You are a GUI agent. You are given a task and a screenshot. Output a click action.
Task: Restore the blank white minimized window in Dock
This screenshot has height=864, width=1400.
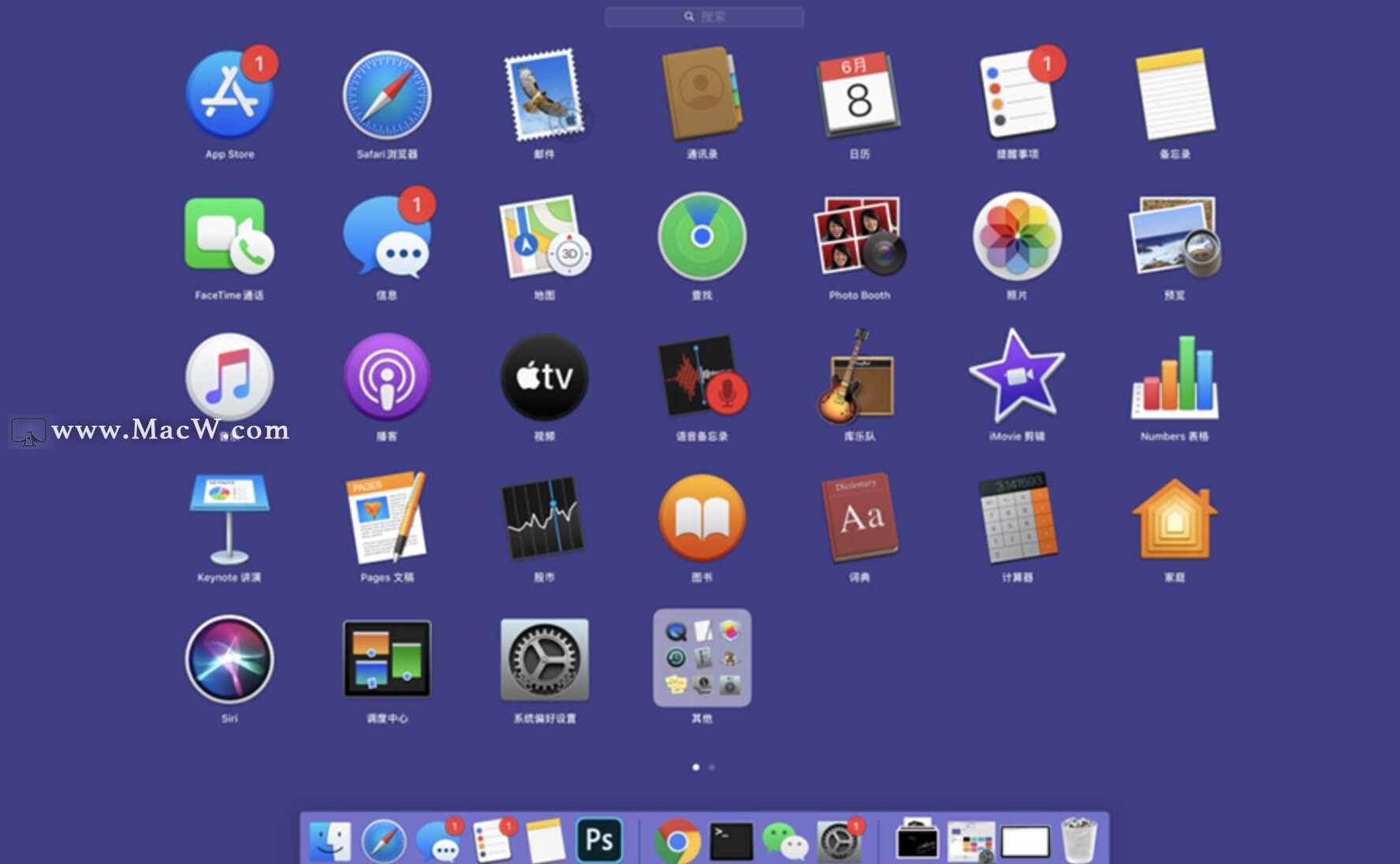1025,841
